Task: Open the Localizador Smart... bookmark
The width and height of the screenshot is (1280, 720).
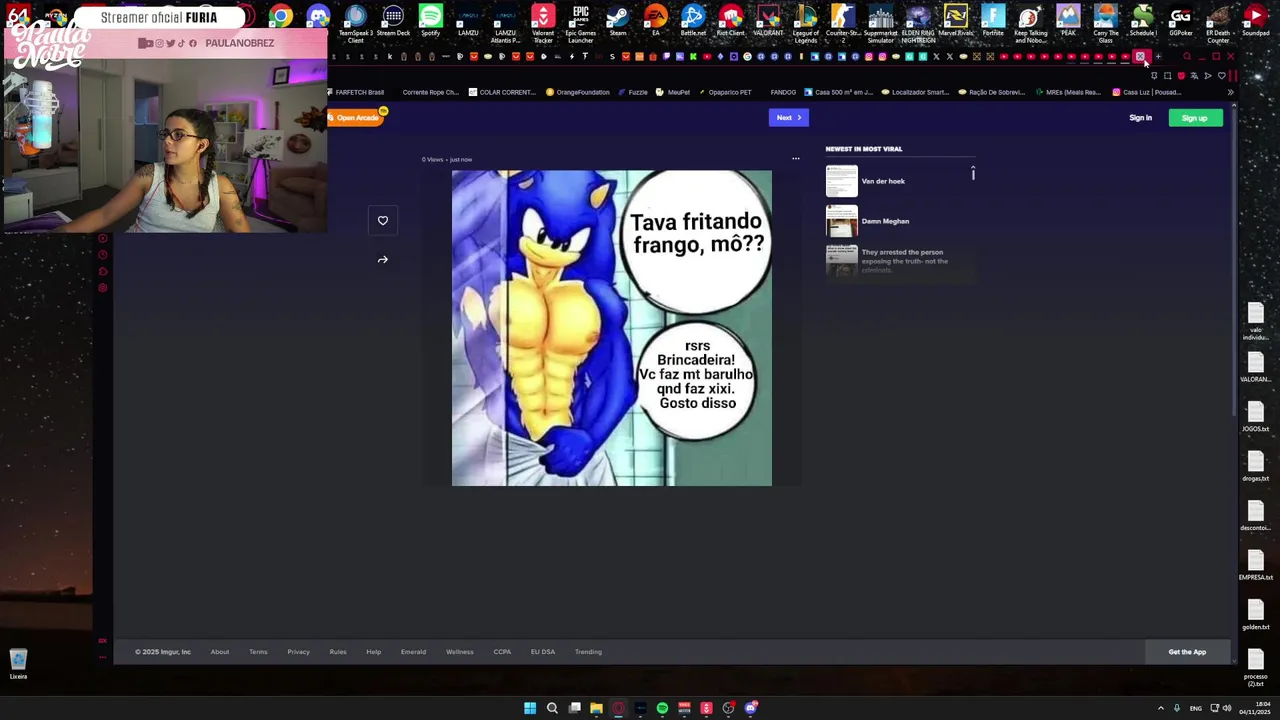Action: (915, 92)
